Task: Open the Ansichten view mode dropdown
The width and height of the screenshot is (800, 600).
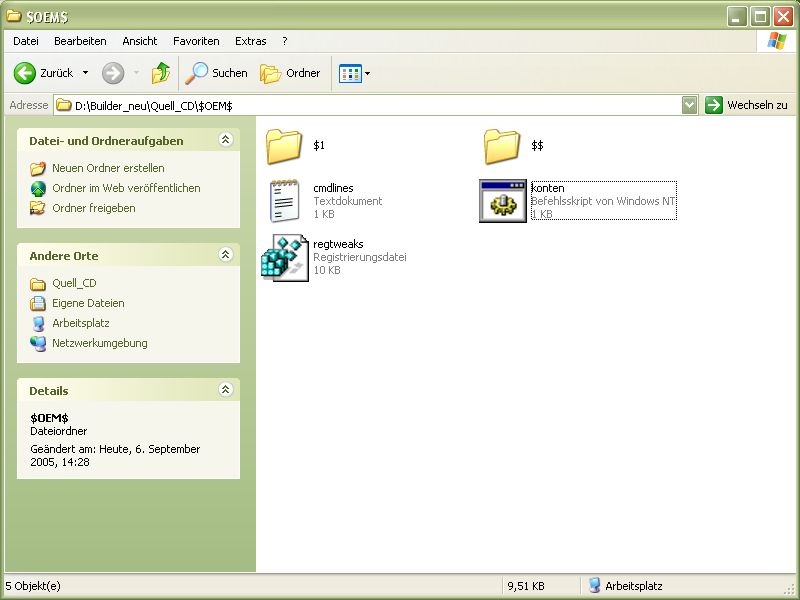Action: [x=355, y=73]
